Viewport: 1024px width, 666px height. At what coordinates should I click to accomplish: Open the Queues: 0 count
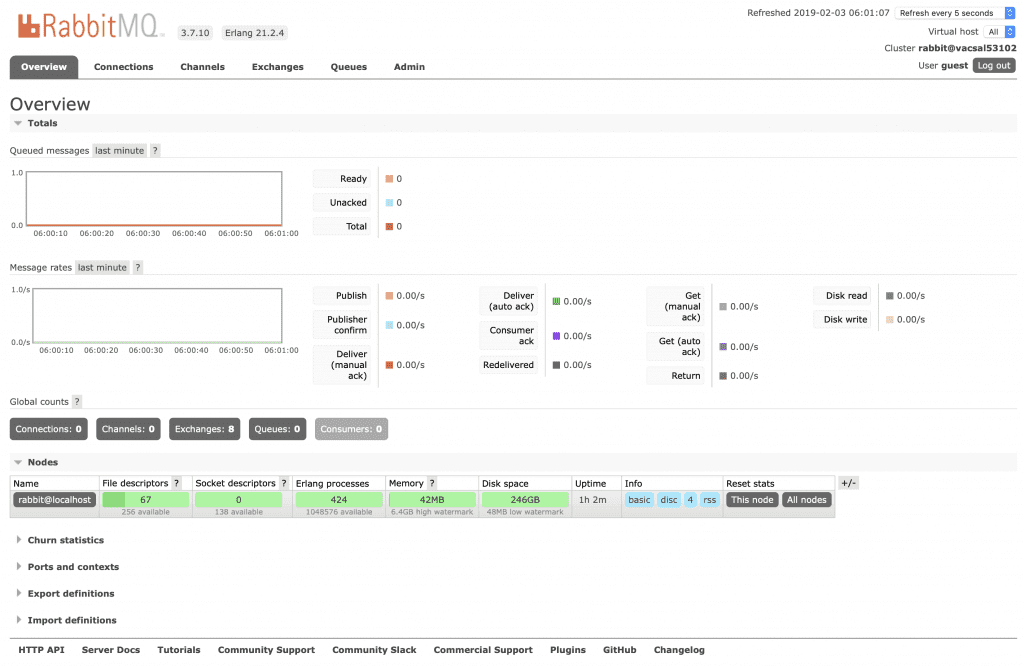click(278, 430)
